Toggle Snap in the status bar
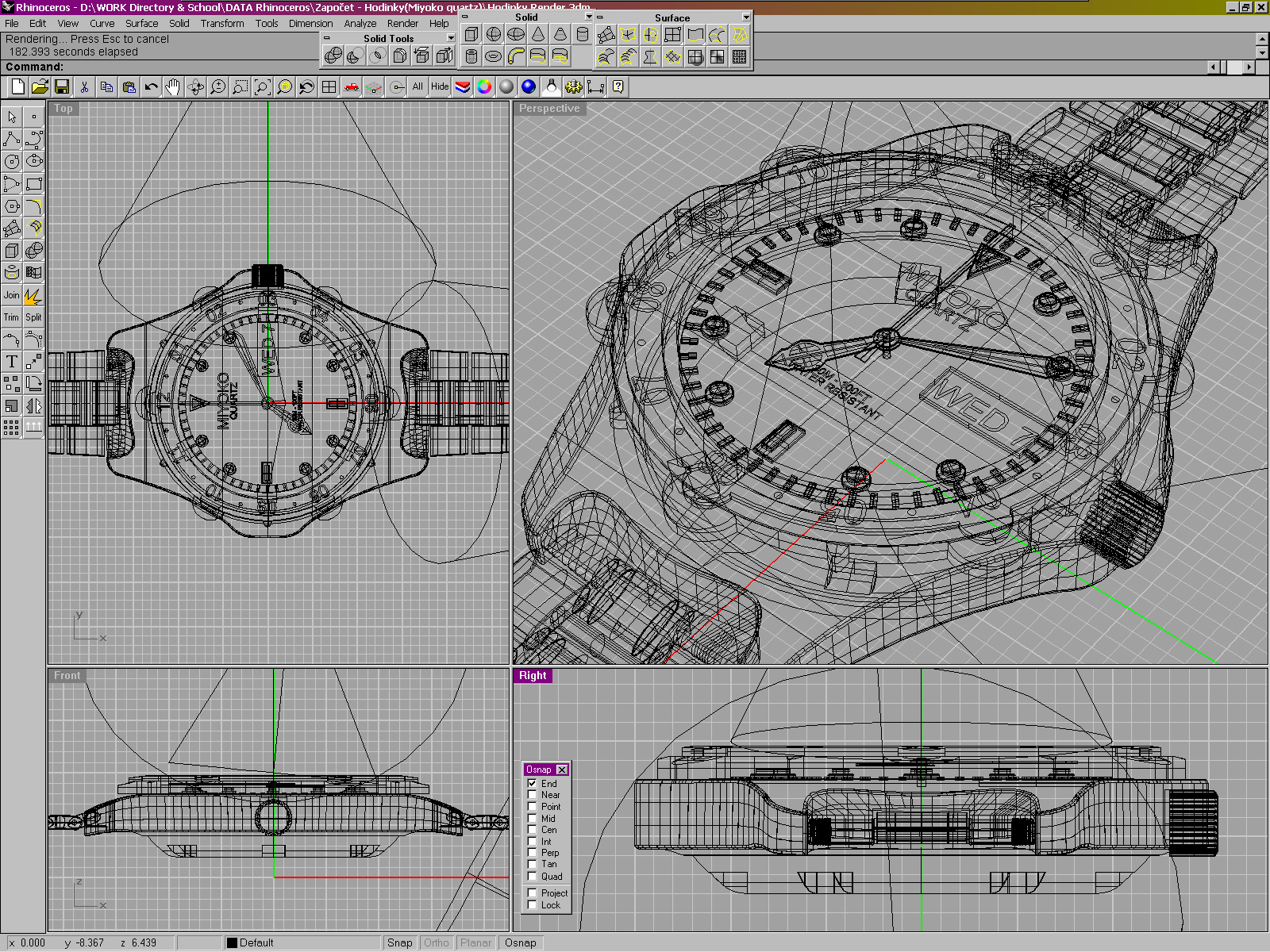Image resolution: width=1270 pixels, height=952 pixels. click(399, 943)
